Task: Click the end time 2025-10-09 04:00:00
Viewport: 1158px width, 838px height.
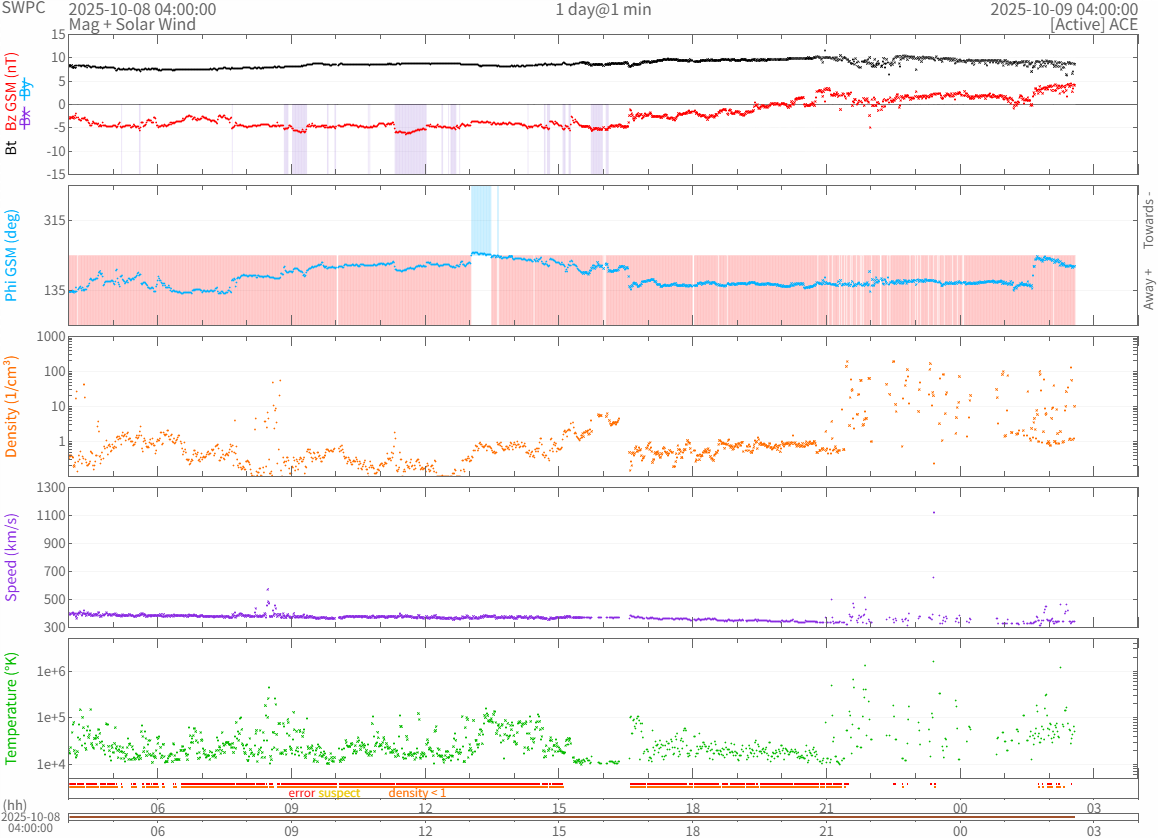Action: click(1063, 10)
